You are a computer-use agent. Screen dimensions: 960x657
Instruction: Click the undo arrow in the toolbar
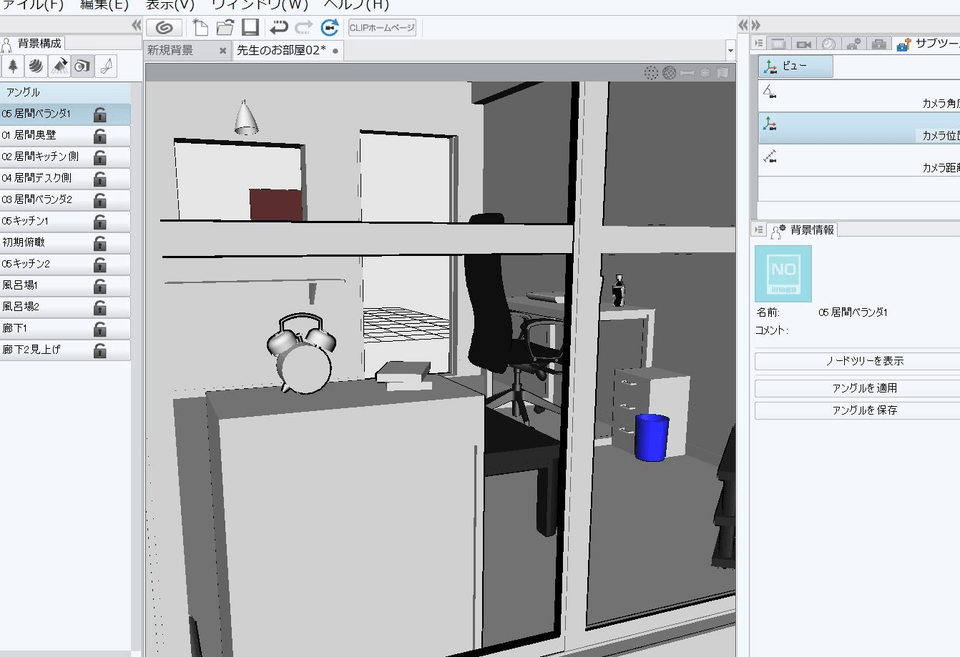[279, 27]
